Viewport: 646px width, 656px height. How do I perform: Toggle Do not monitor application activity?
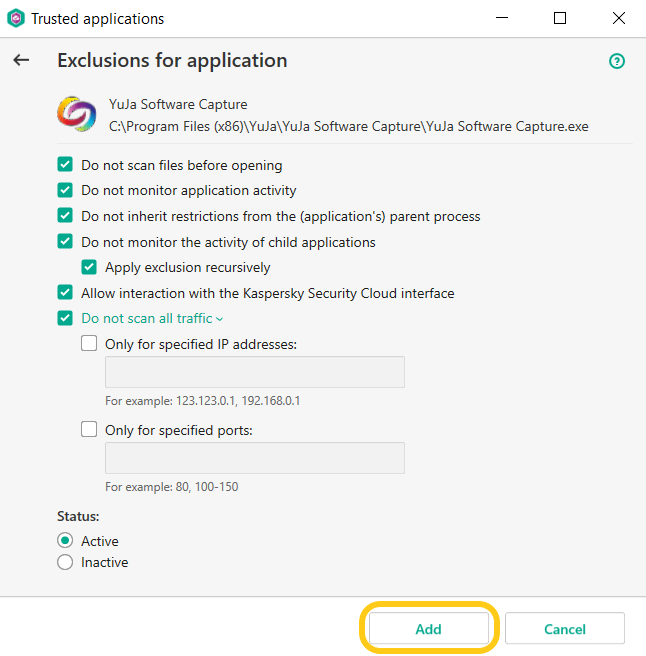pyautogui.click(x=65, y=190)
